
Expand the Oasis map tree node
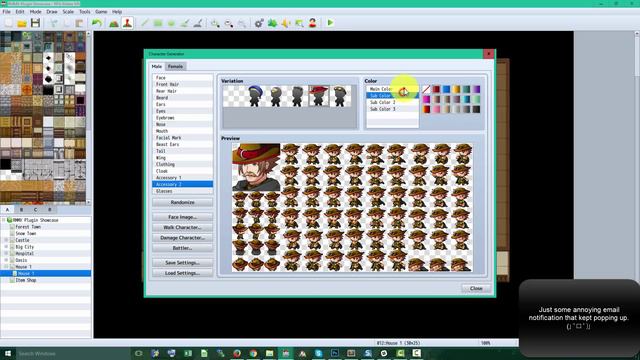click(6, 260)
